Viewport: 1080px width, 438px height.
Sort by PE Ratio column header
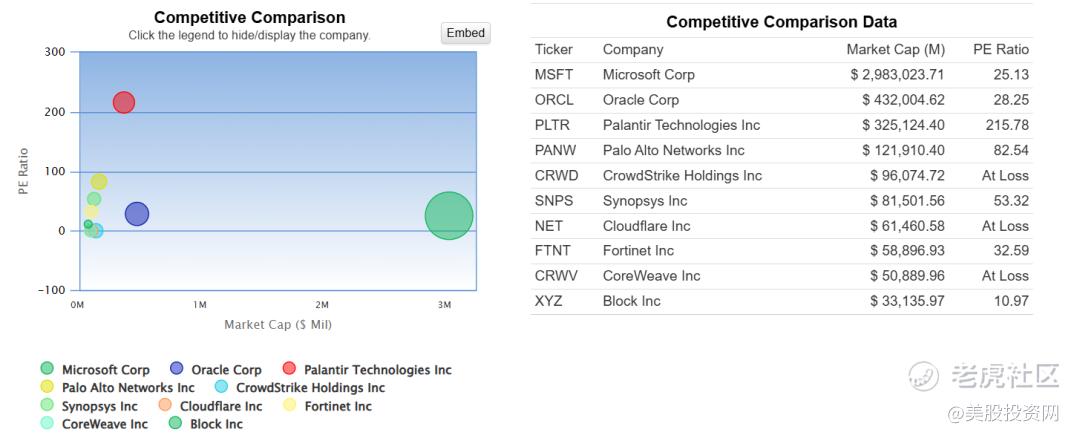(1000, 49)
